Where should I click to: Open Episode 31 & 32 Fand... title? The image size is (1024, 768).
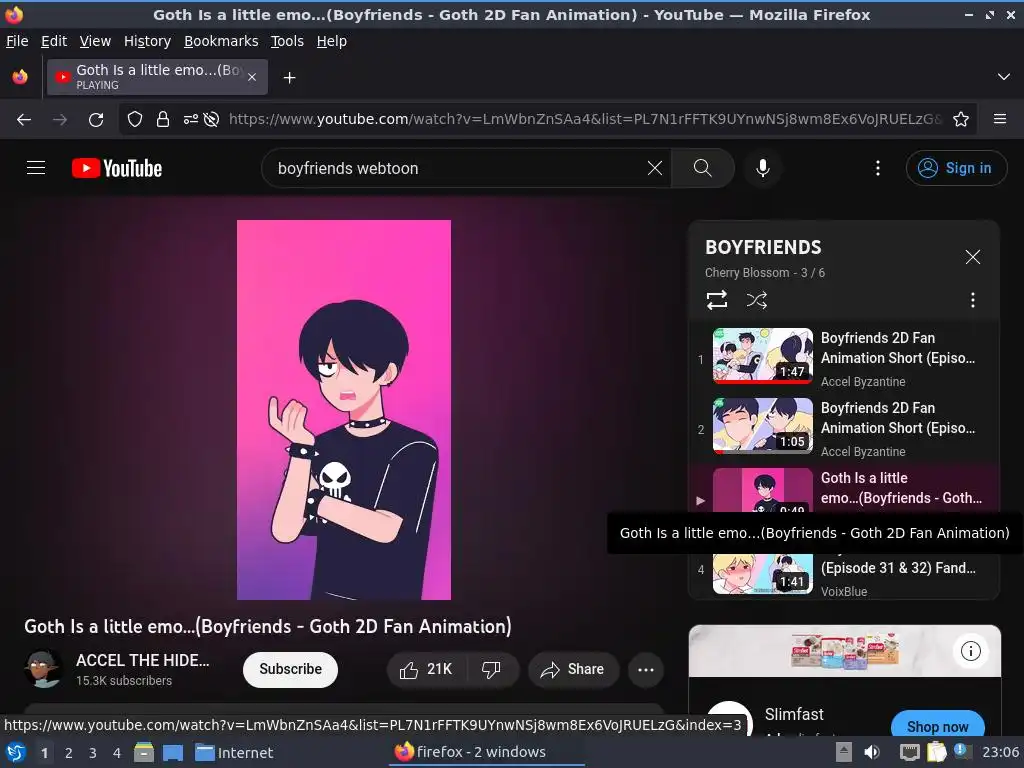[897, 568]
